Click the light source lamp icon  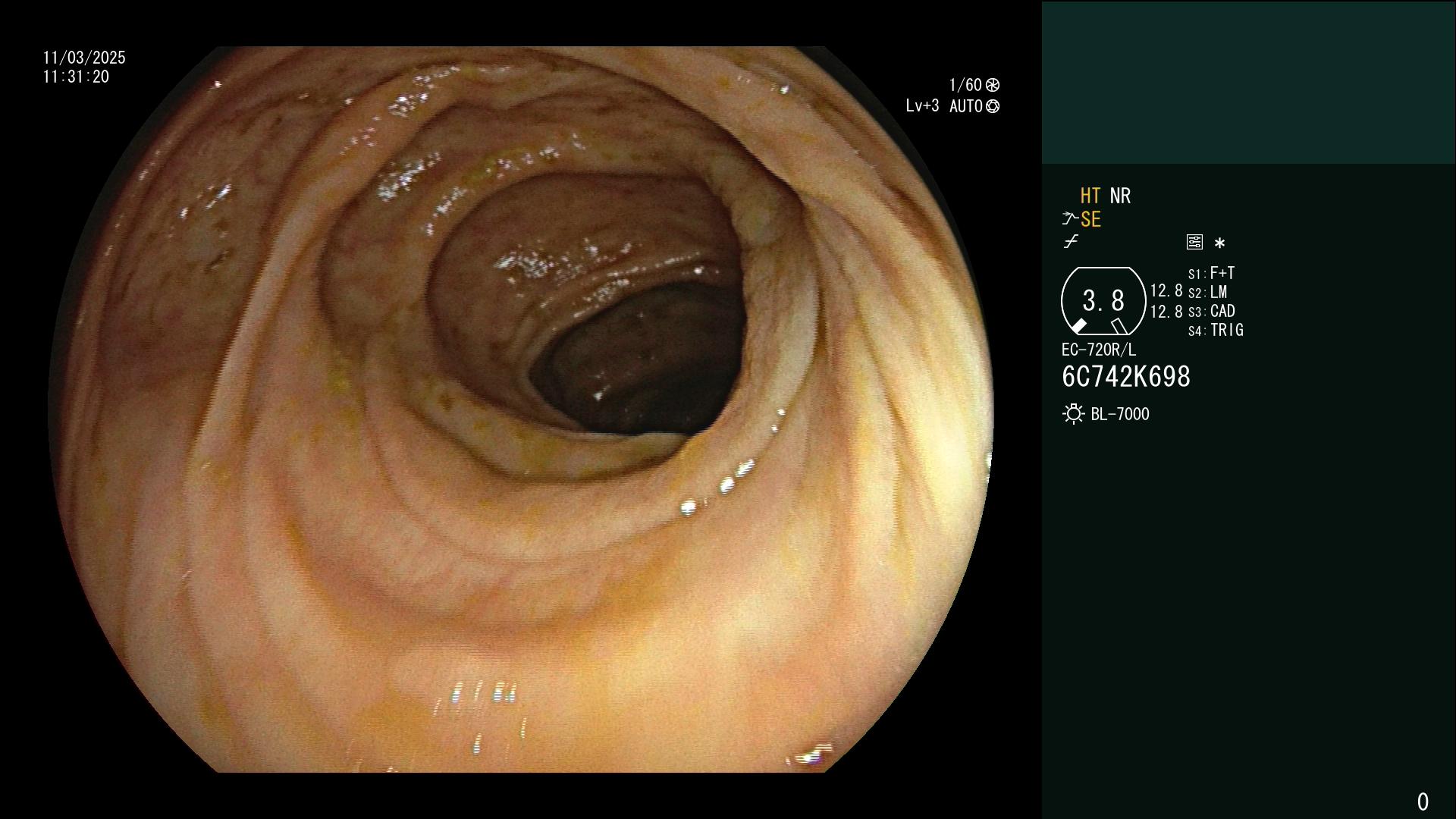[1074, 414]
